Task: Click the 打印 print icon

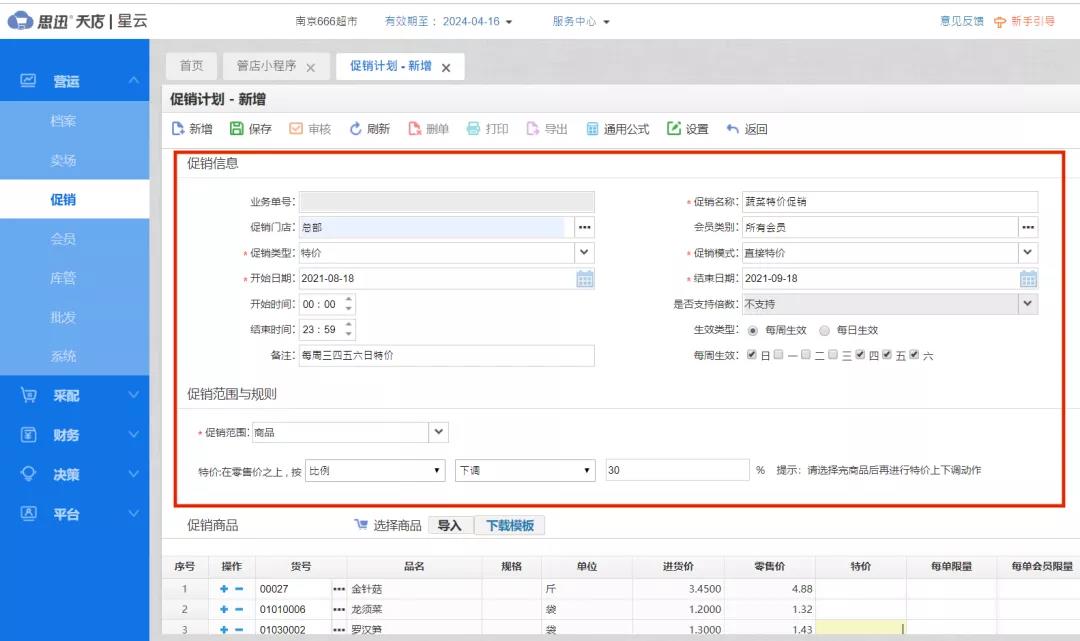Action: pos(472,128)
